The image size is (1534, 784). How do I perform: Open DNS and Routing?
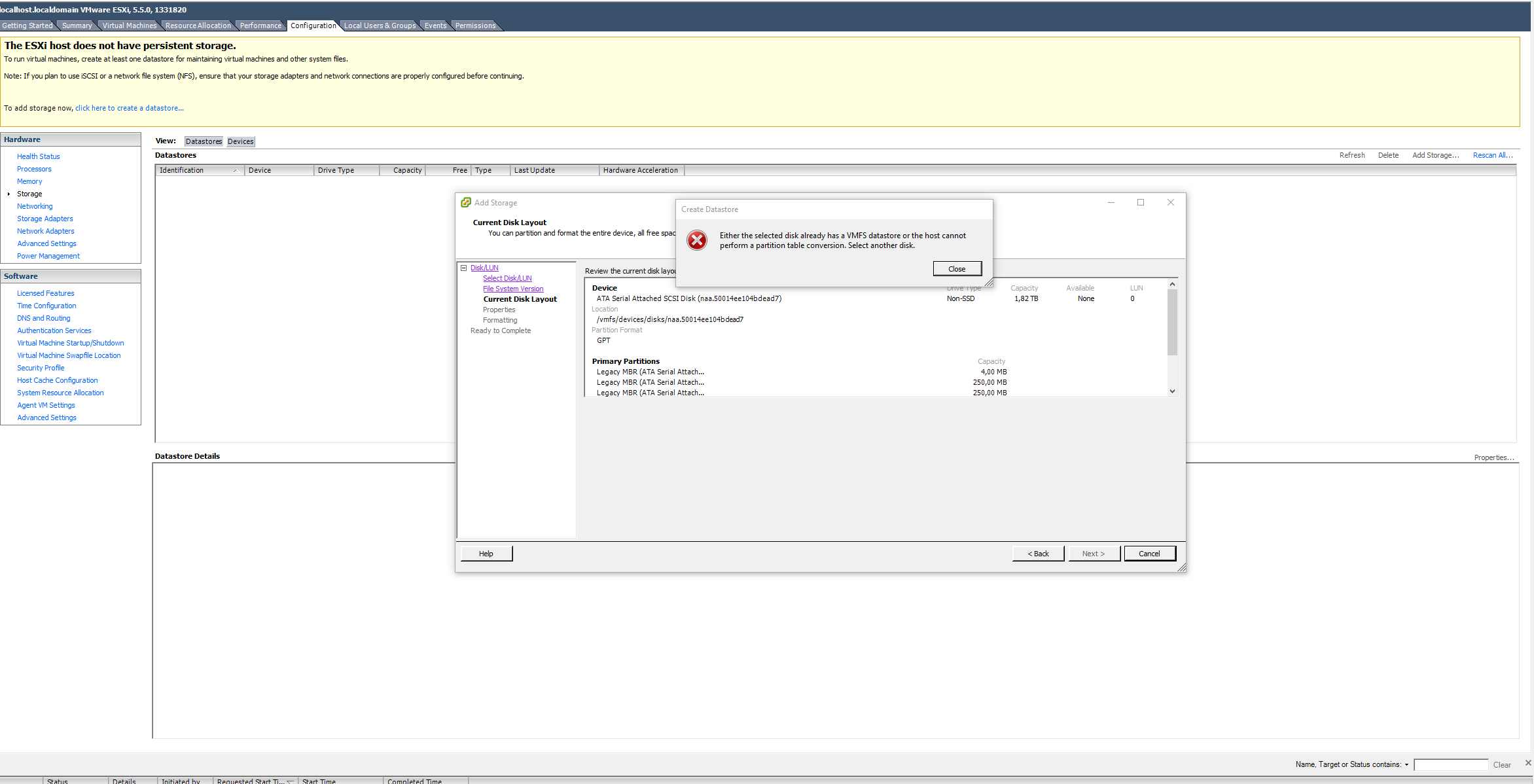(44, 318)
